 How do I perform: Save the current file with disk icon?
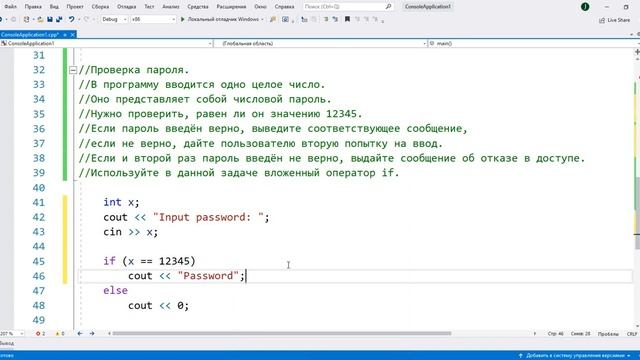click(50, 19)
